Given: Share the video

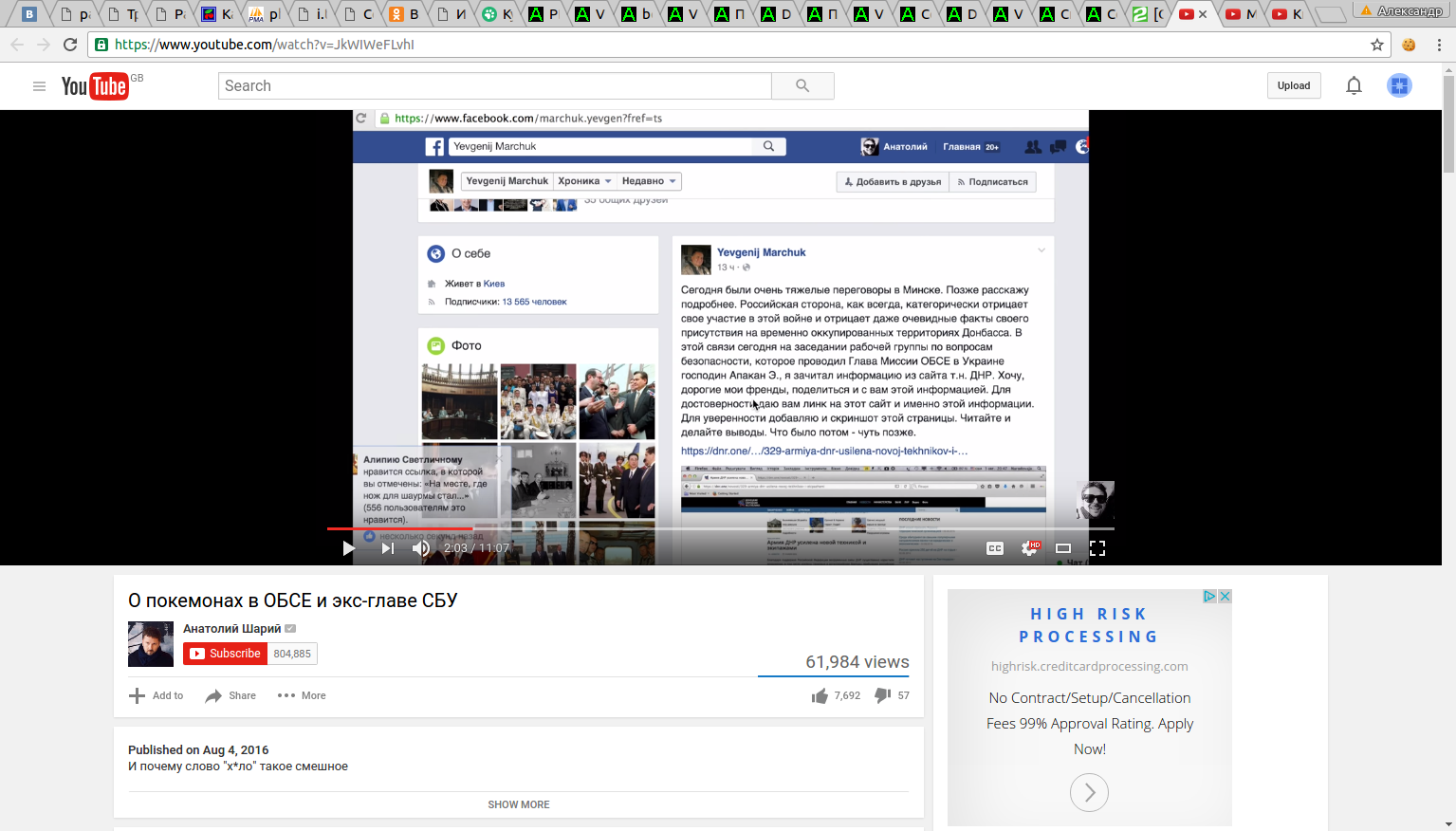Looking at the screenshot, I should click(x=230, y=695).
